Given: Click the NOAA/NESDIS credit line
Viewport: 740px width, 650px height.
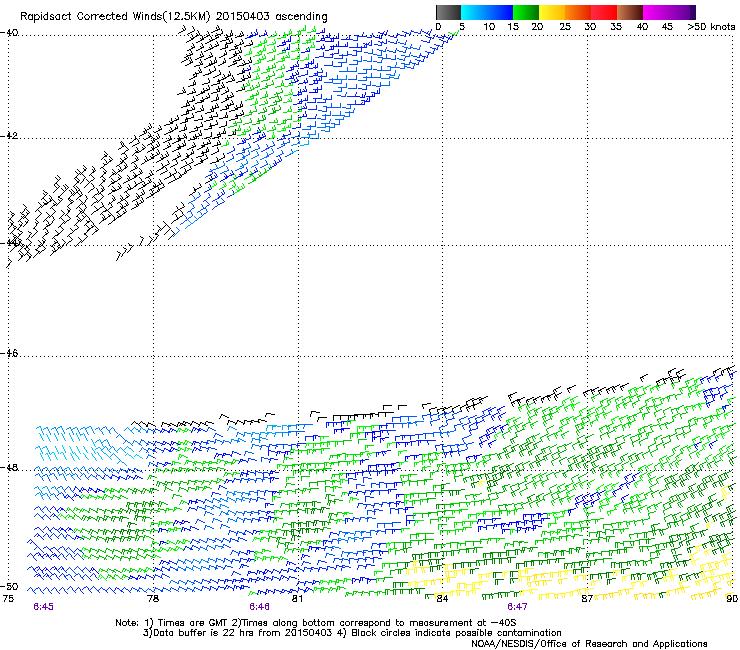Looking at the screenshot, I should 589,644.
